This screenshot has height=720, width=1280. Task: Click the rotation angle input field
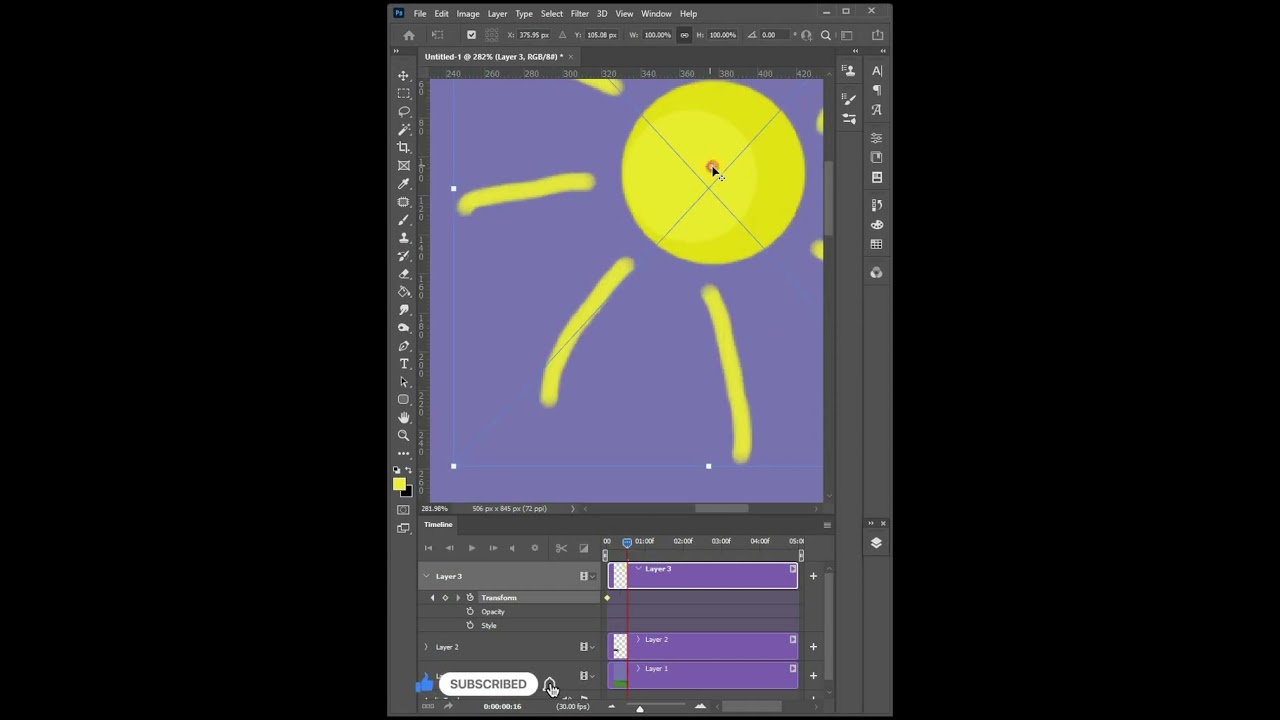[776, 35]
